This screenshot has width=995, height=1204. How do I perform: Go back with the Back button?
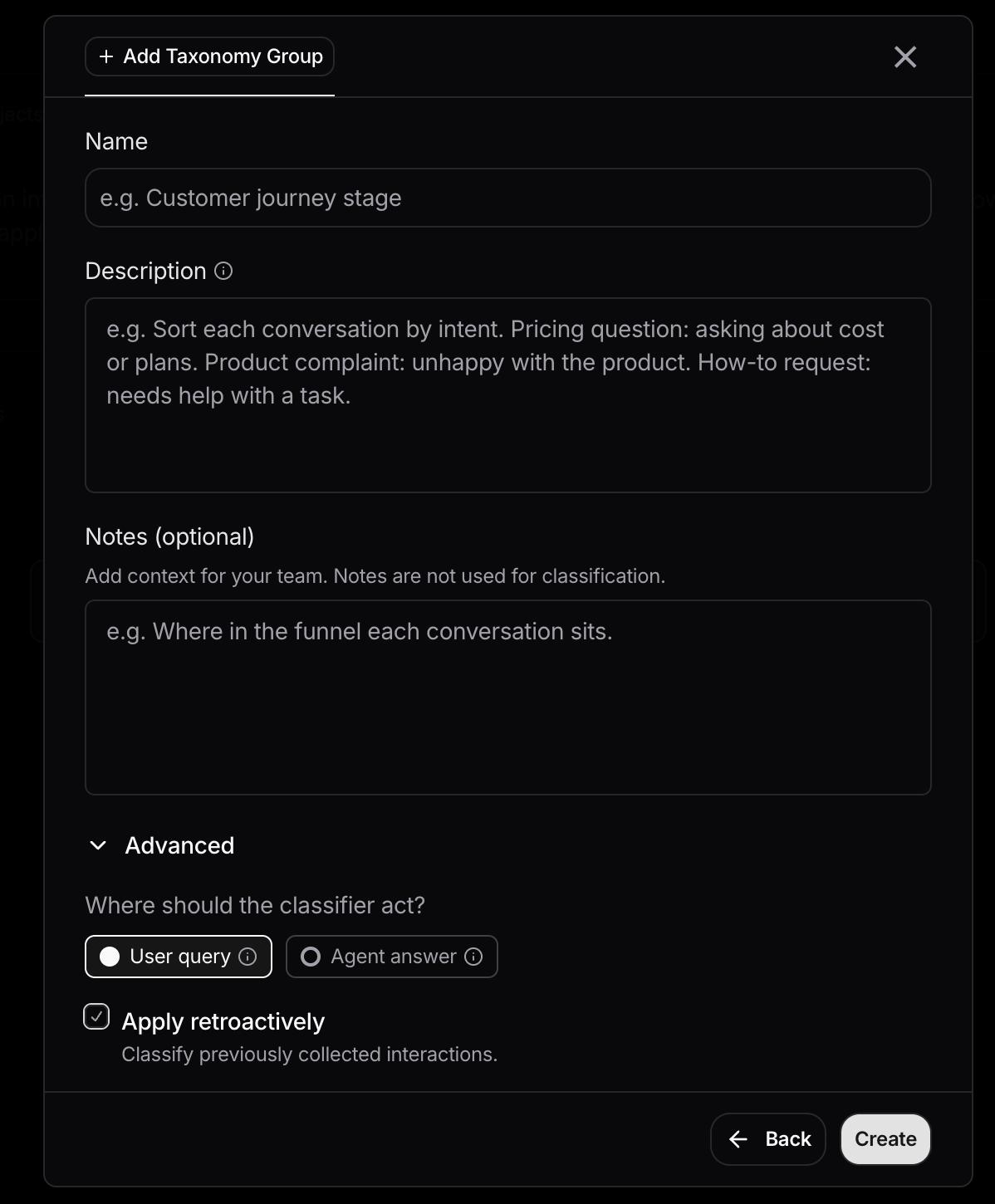768,1139
